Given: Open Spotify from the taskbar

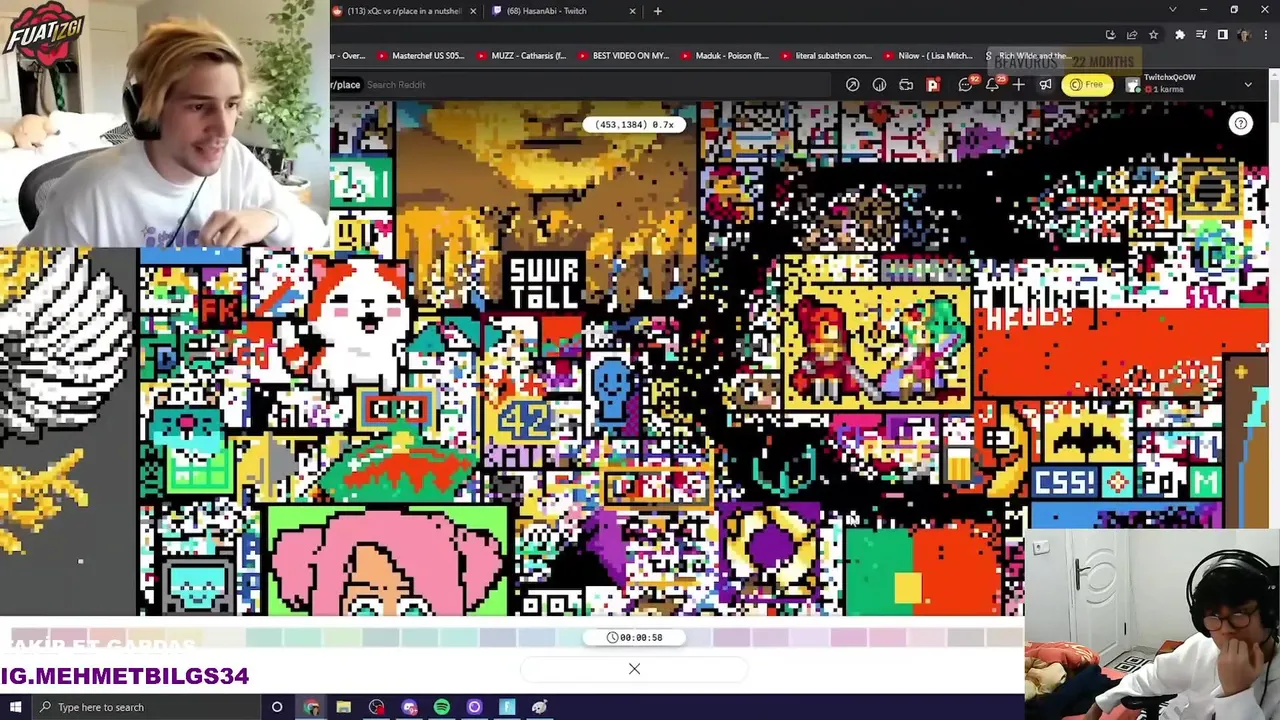Looking at the screenshot, I should (441, 707).
